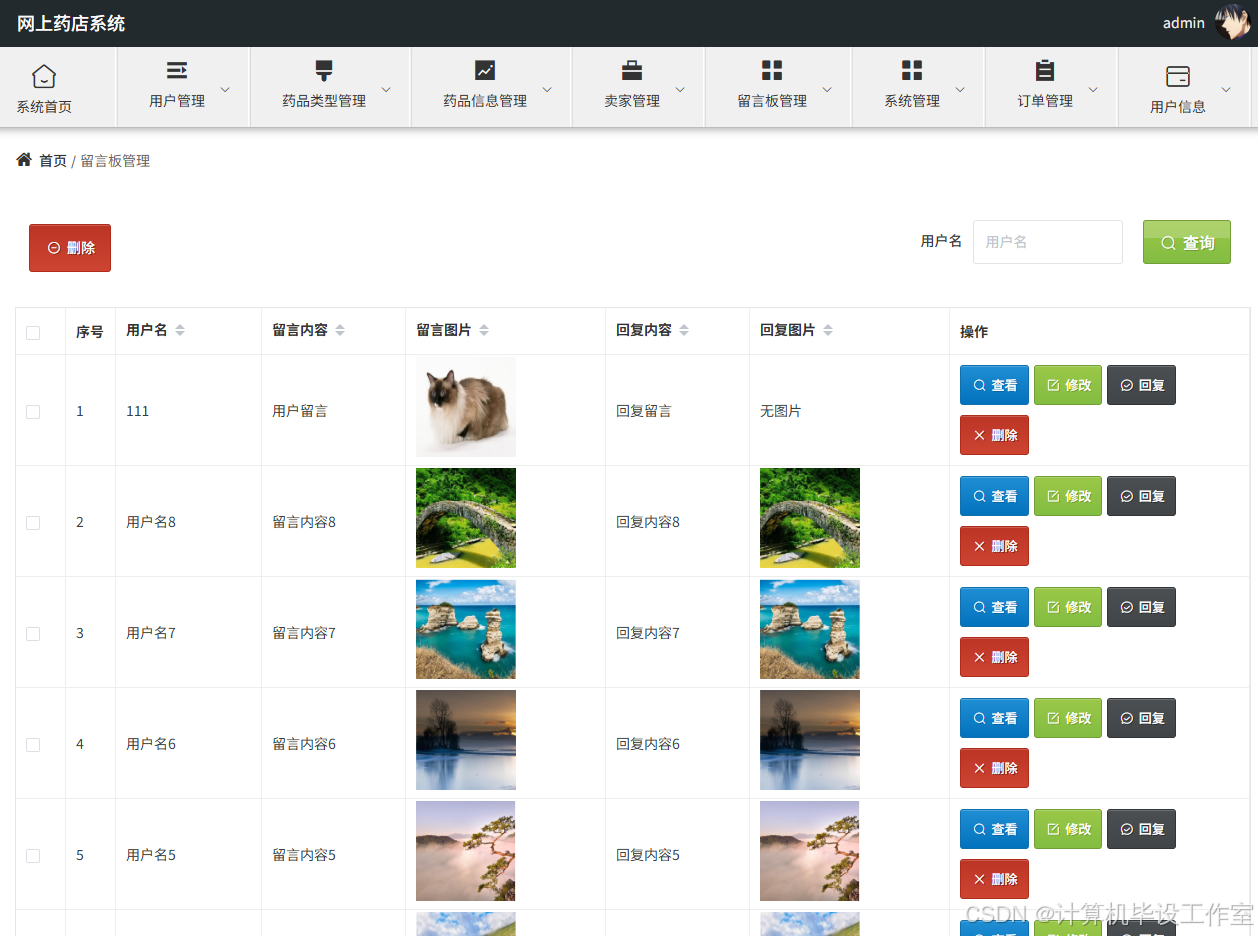This screenshot has height=936, width=1258.
Task: Focus the 用户名 search input field
Action: click(x=1048, y=242)
